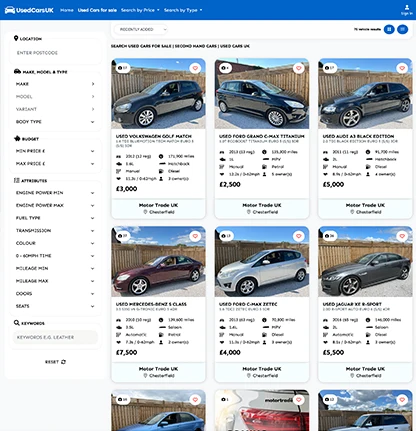Image resolution: width=416 pixels, height=431 pixels.
Task: Click the car icon beside Make, Model & Type
Action: [x=17, y=71]
